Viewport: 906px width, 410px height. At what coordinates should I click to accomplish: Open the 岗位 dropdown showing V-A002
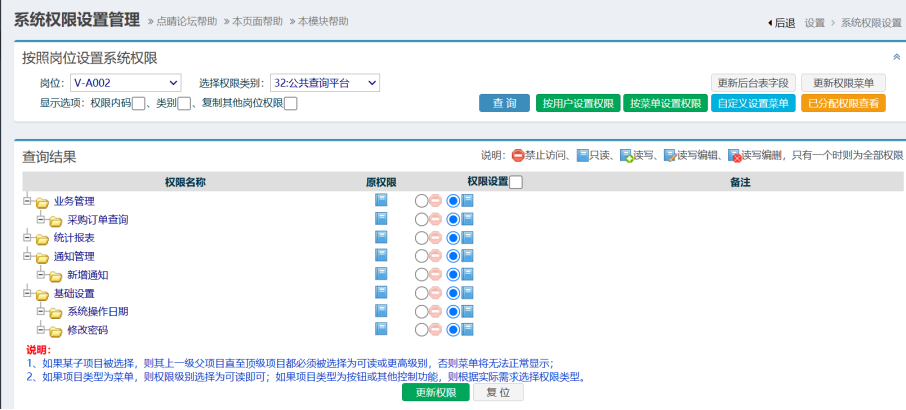tap(125, 83)
